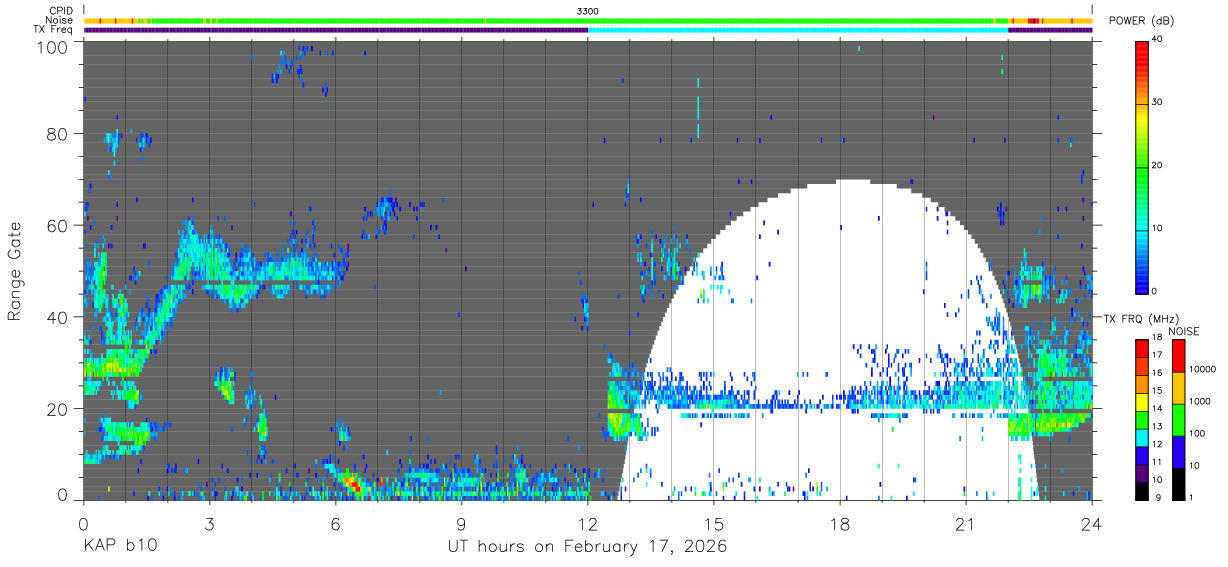Screen dimensions: 1228x567
Task: Click the Noise row label
Action: click(59, 20)
